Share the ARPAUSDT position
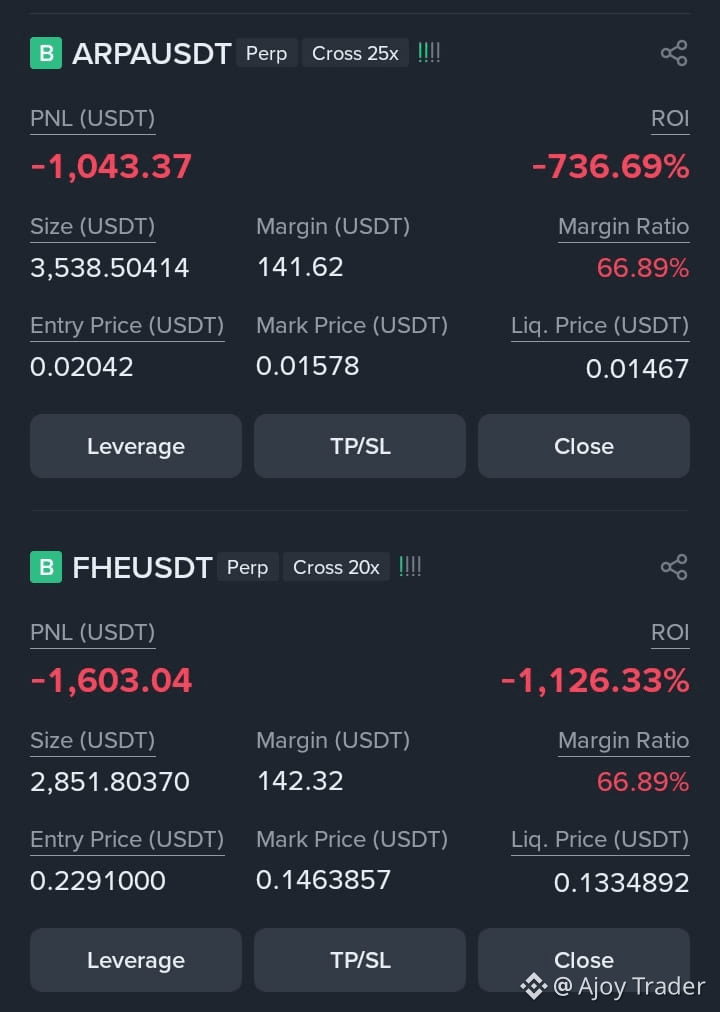The width and height of the screenshot is (720, 1012). (x=674, y=54)
